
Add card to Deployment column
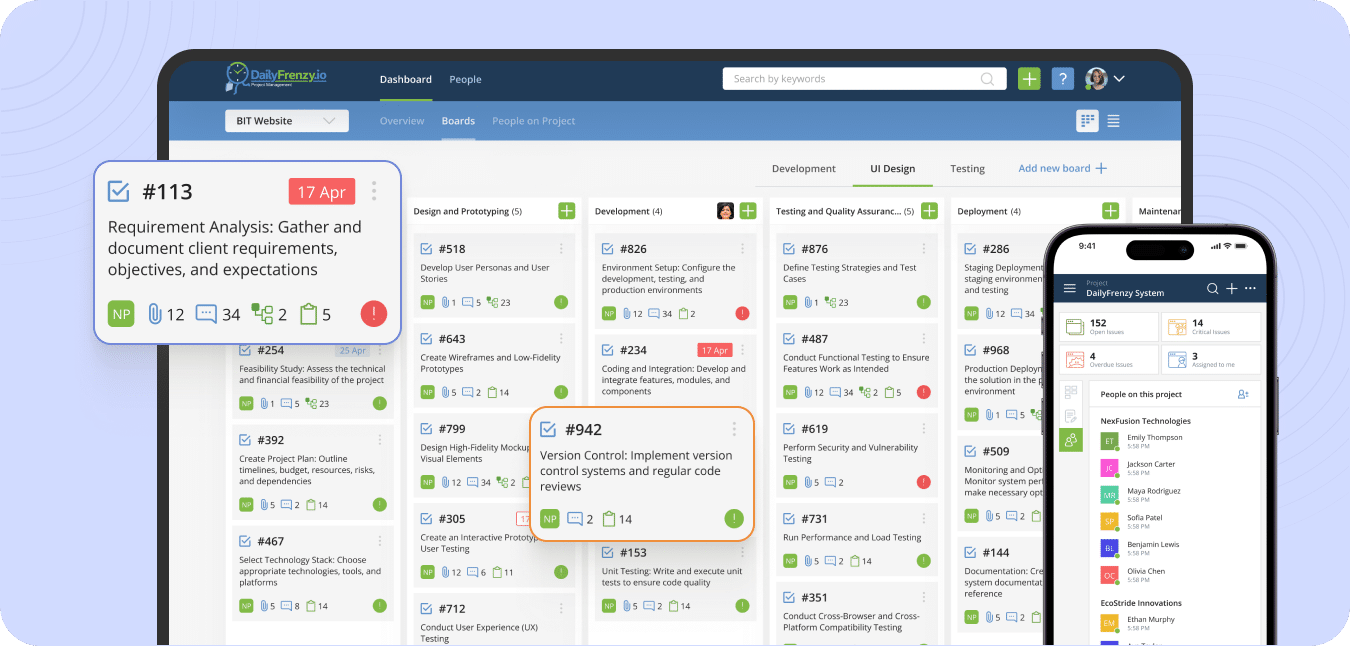1110,211
